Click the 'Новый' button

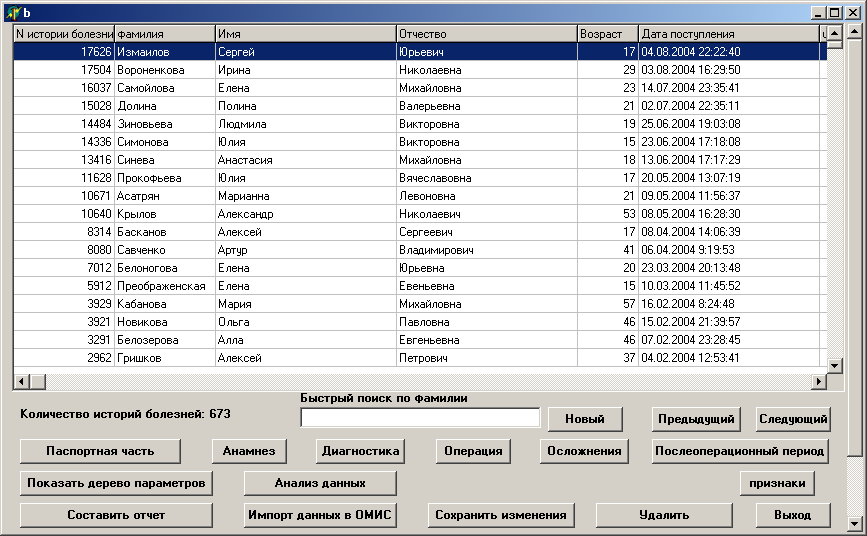[x=585, y=419]
